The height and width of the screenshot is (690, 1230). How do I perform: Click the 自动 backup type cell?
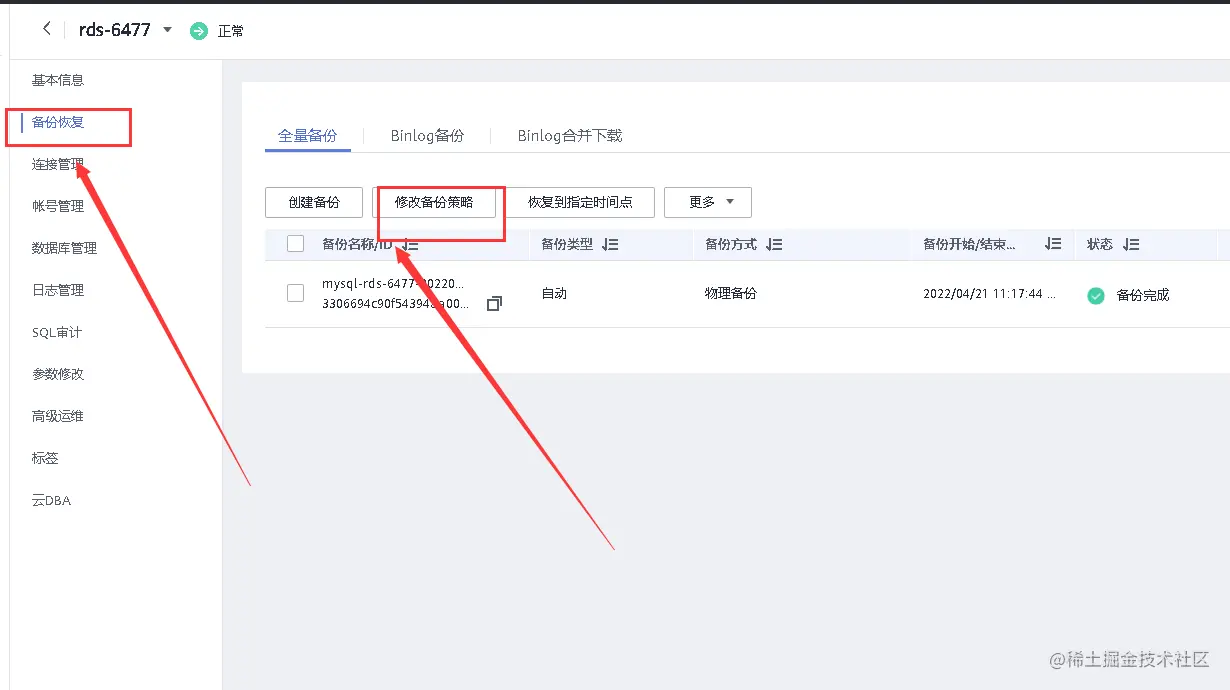[x=554, y=294]
